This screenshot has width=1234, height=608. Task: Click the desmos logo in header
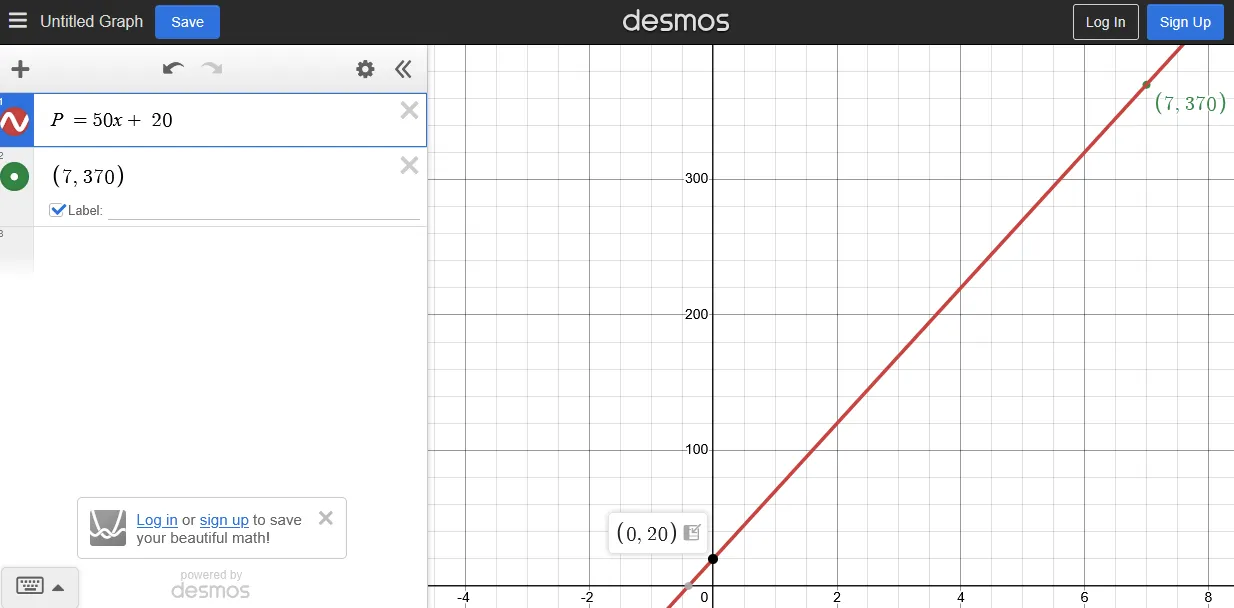coord(676,21)
